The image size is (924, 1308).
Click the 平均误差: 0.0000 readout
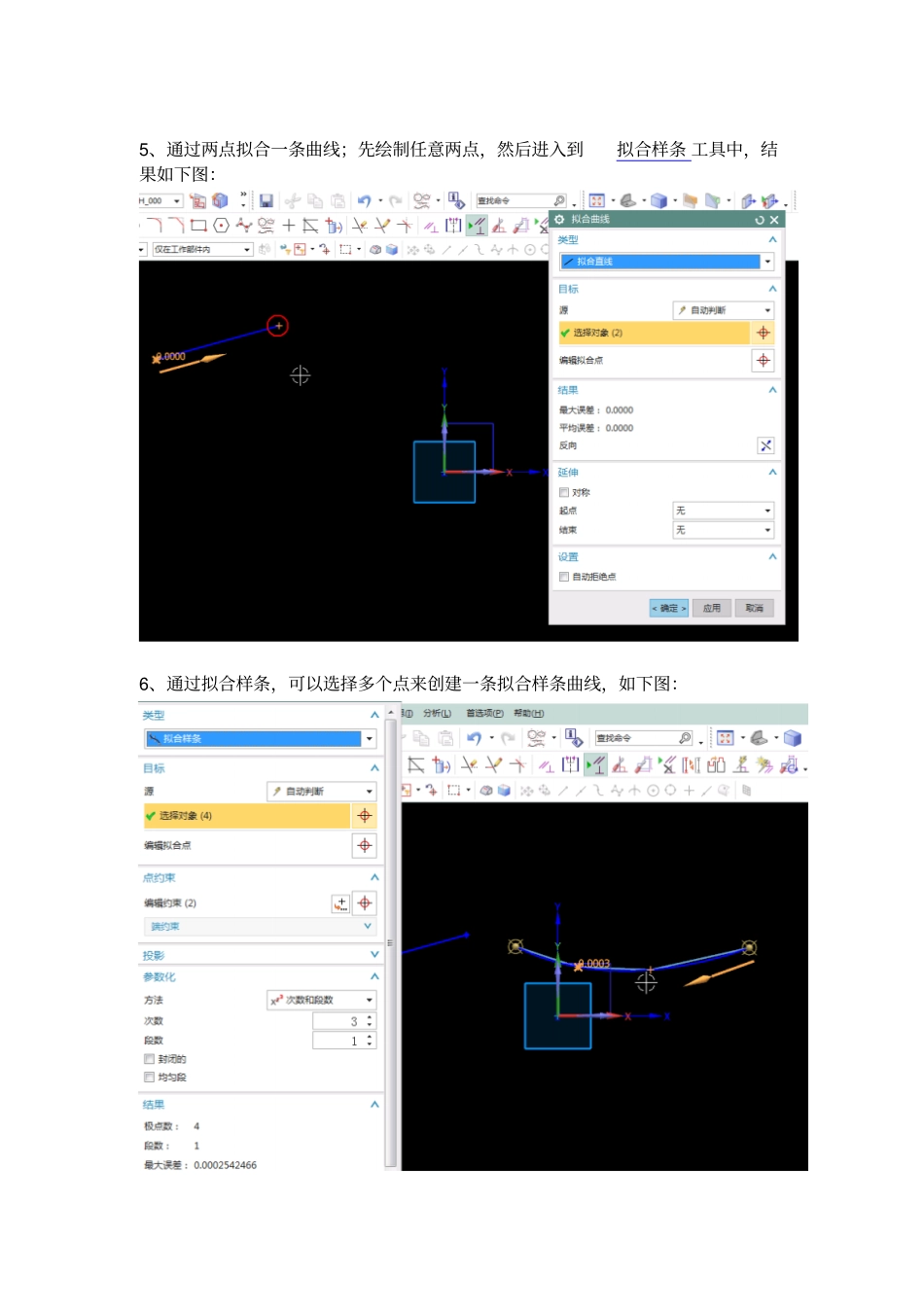(x=595, y=428)
